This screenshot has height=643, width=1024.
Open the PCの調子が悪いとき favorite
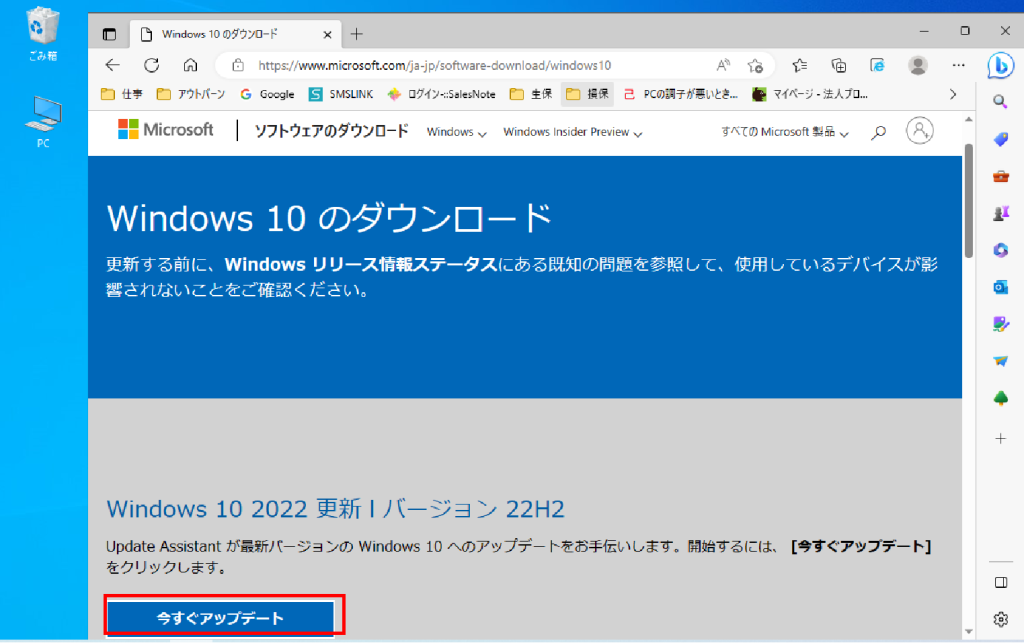pos(680,94)
